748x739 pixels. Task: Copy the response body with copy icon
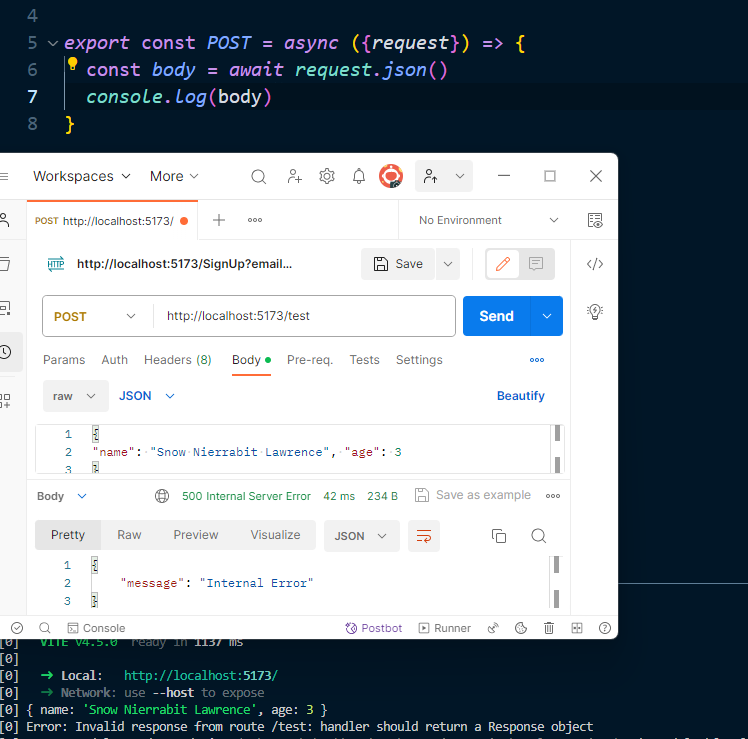click(x=499, y=536)
